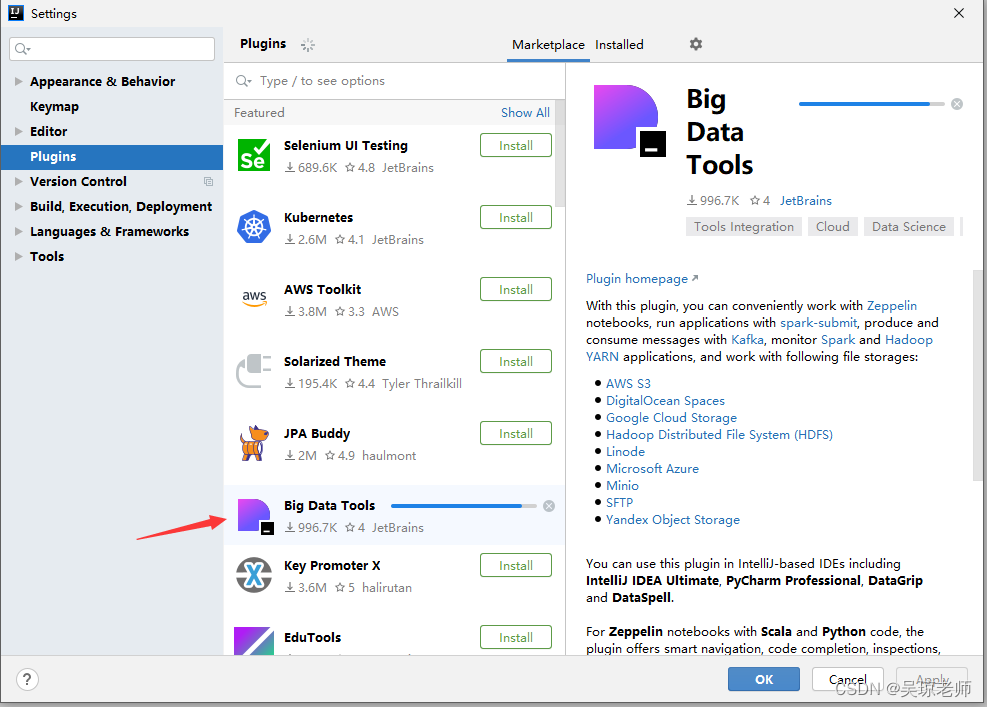Close the Settings dialog window
The image size is (987, 707).
click(x=959, y=13)
